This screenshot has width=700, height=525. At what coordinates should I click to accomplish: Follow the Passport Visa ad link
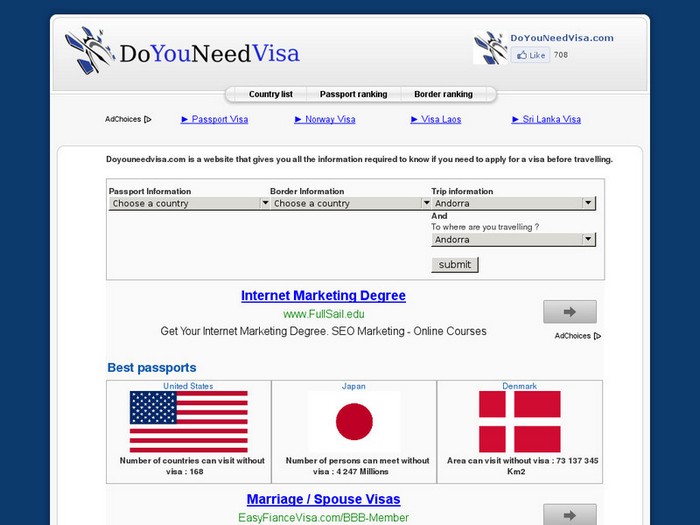pyautogui.click(x=214, y=119)
